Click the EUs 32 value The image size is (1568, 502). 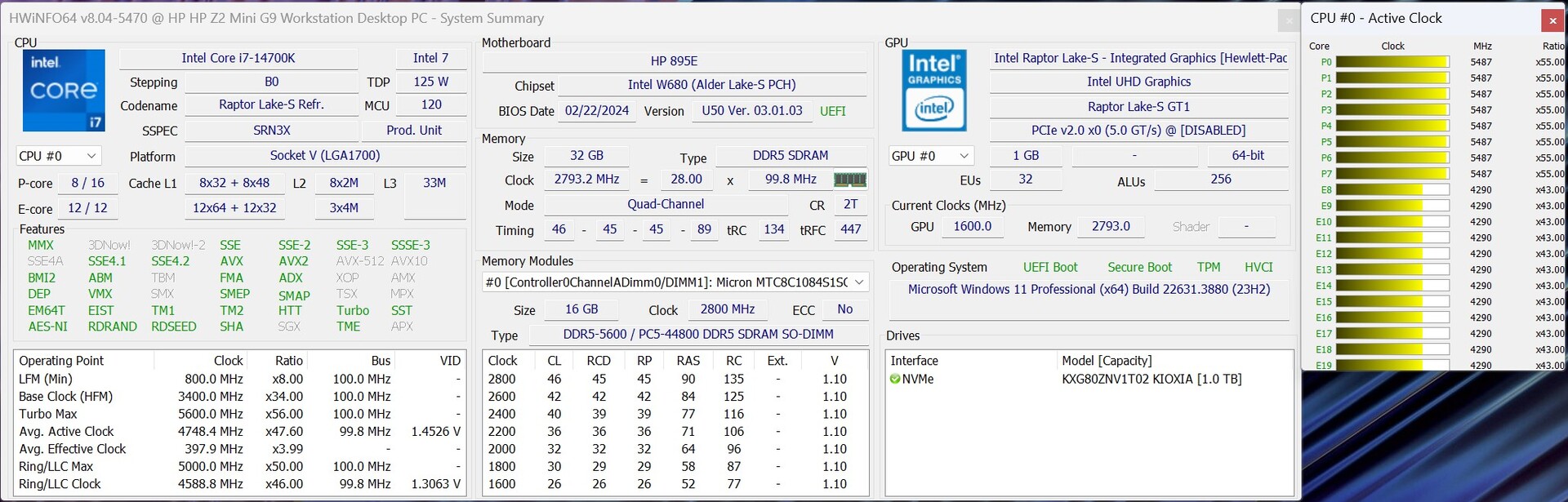(x=1026, y=180)
